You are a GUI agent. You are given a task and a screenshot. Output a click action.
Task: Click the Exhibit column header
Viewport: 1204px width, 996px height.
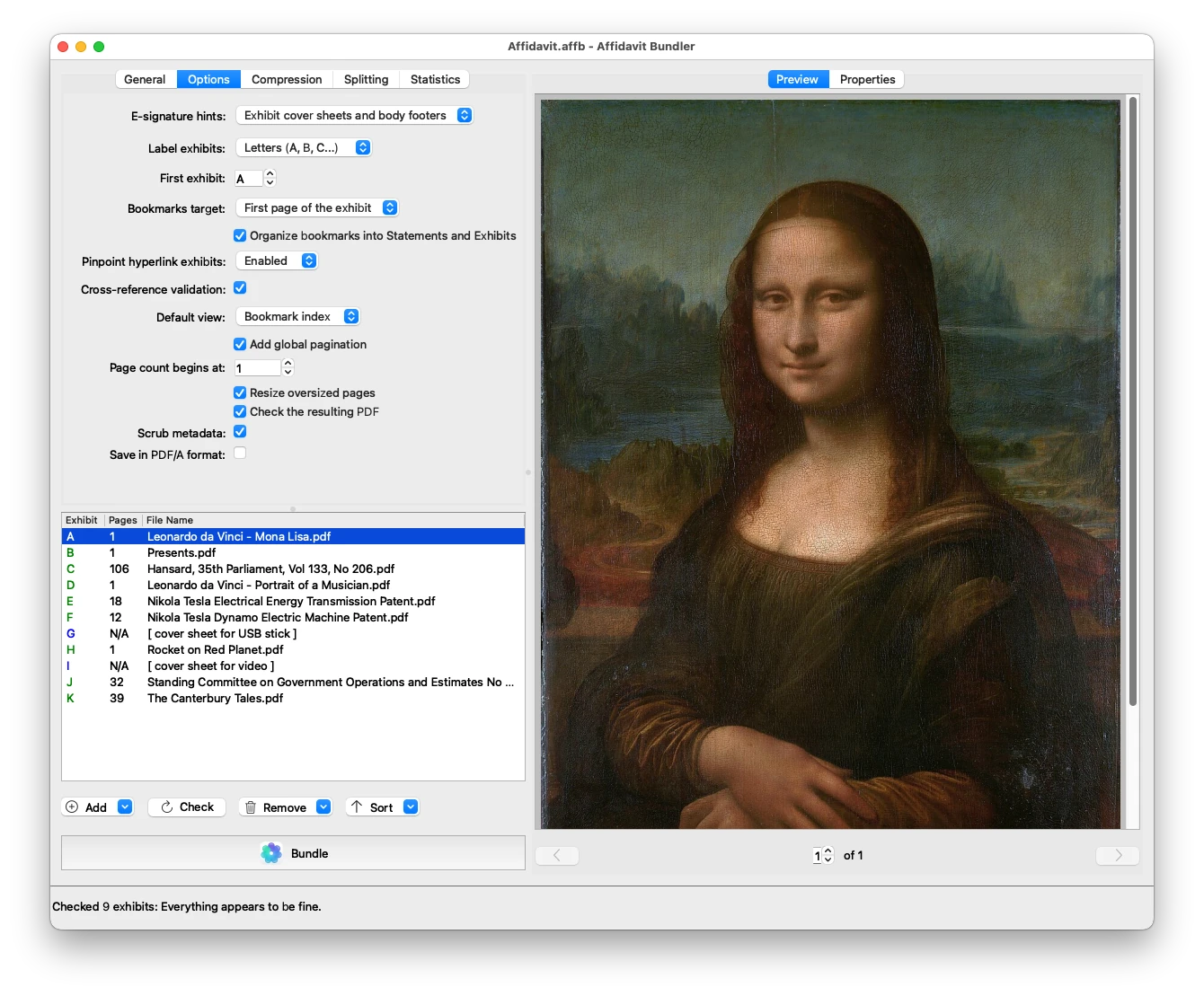(x=83, y=521)
